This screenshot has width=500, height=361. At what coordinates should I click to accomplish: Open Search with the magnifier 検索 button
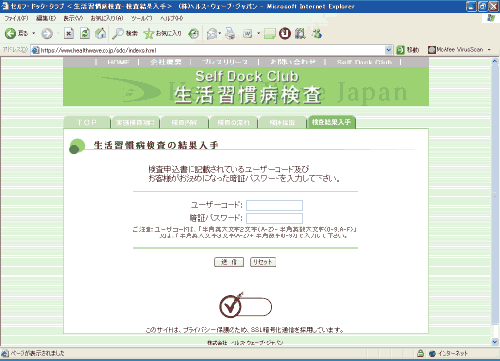(x=125, y=33)
